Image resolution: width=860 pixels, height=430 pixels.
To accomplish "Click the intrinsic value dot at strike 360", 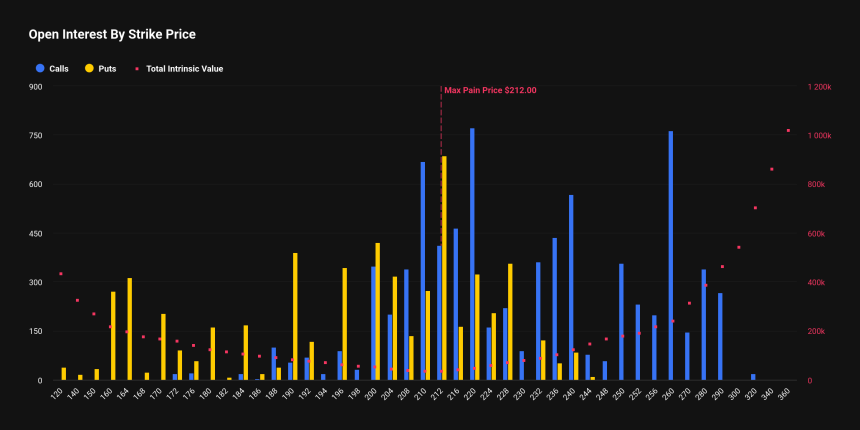I will 788,130.
